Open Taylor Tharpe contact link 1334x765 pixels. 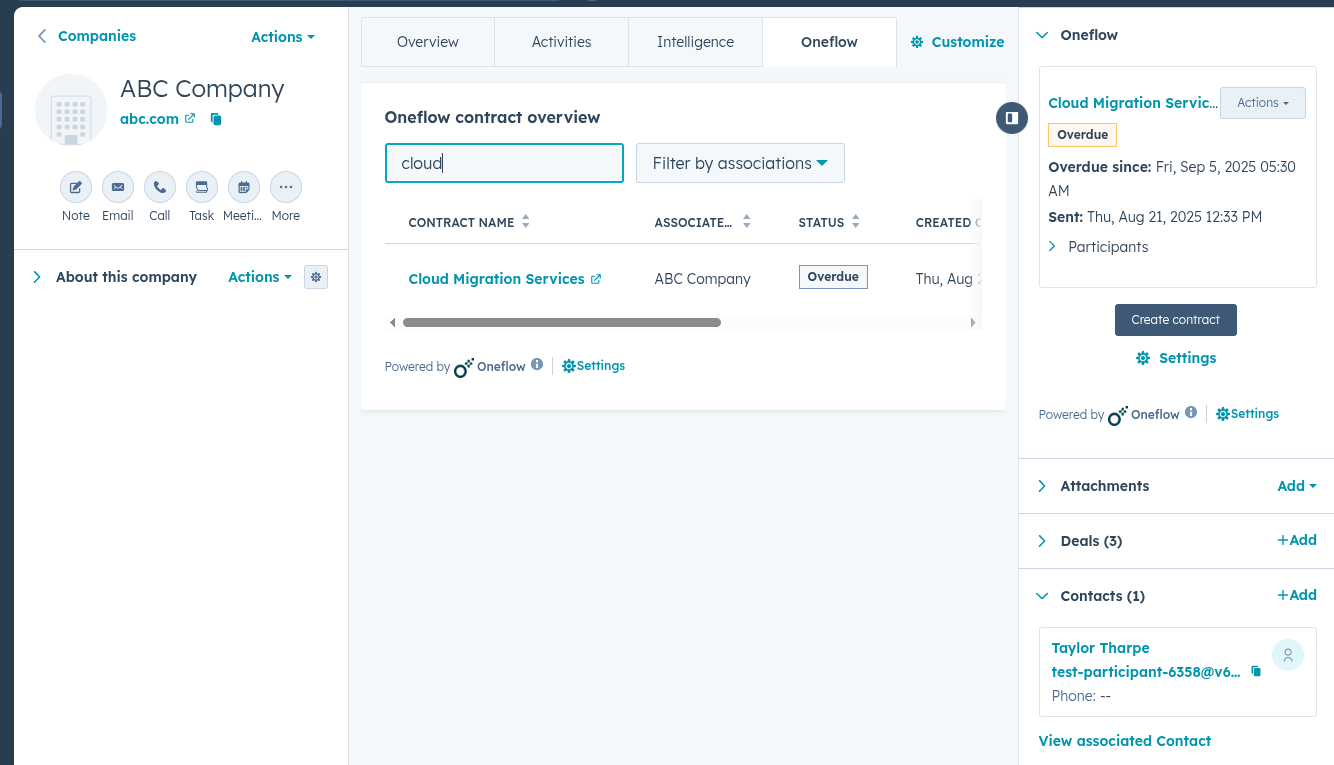pyautogui.click(x=1101, y=648)
